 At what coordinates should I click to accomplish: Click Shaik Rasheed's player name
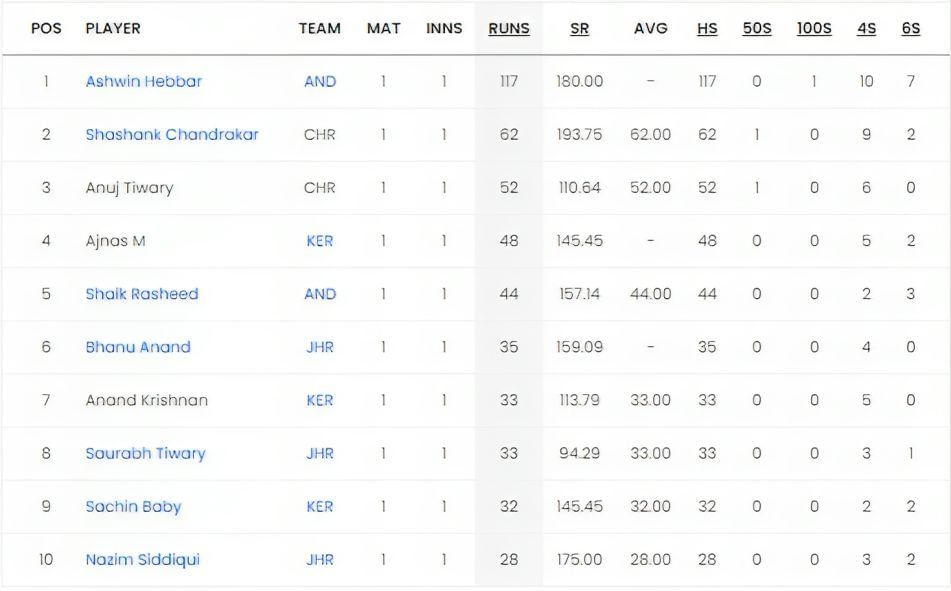[142, 294]
